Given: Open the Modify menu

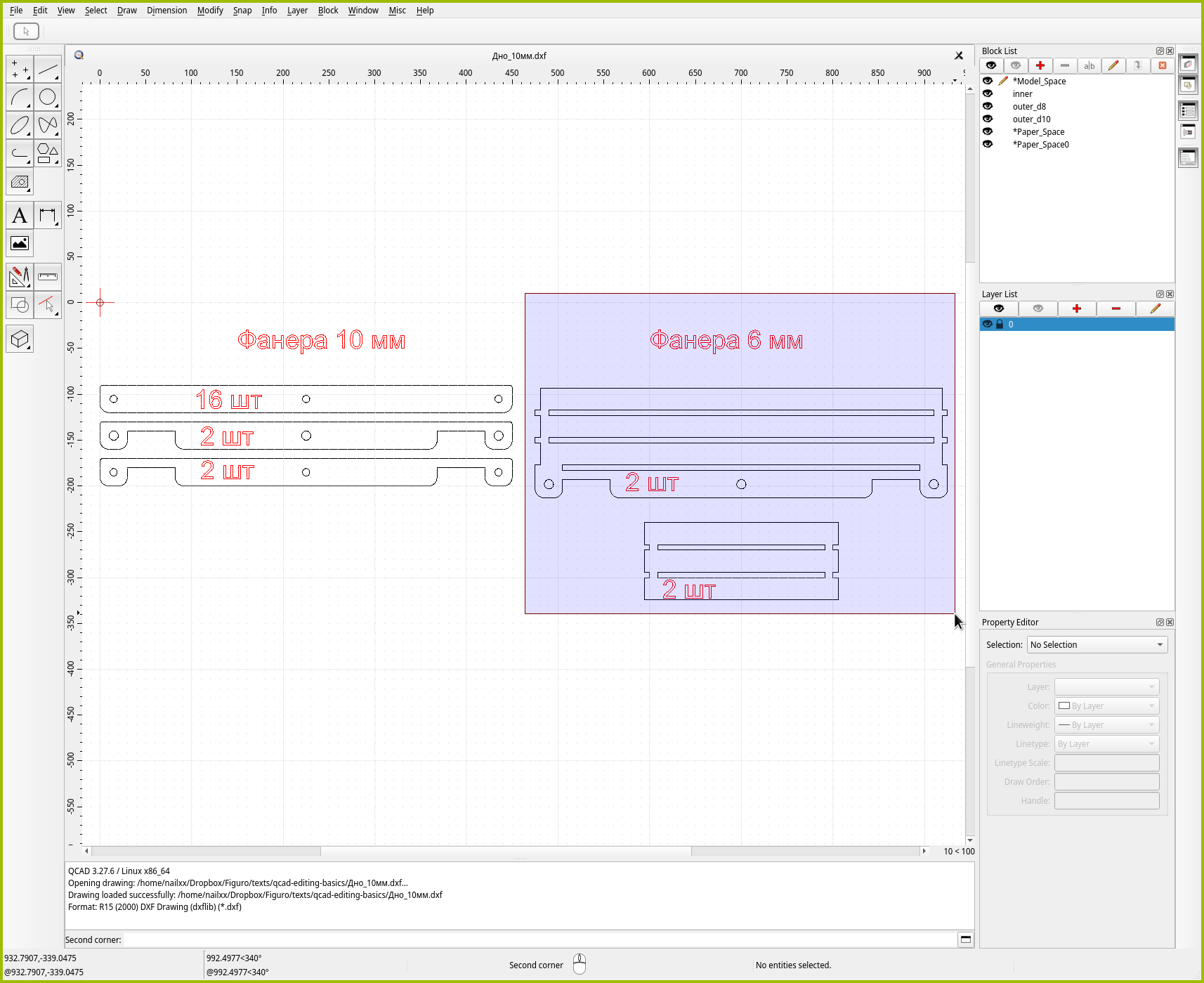Looking at the screenshot, I should pos(209,11).
